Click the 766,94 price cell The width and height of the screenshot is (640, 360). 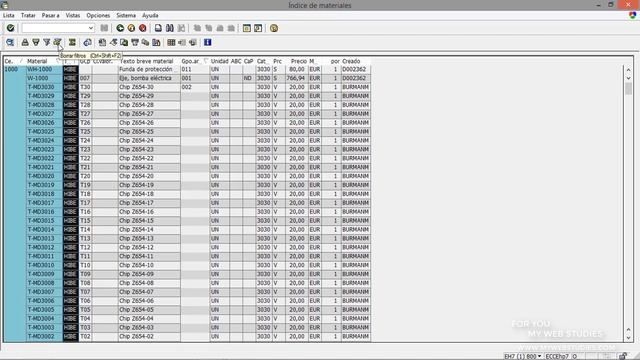point(296,78)
